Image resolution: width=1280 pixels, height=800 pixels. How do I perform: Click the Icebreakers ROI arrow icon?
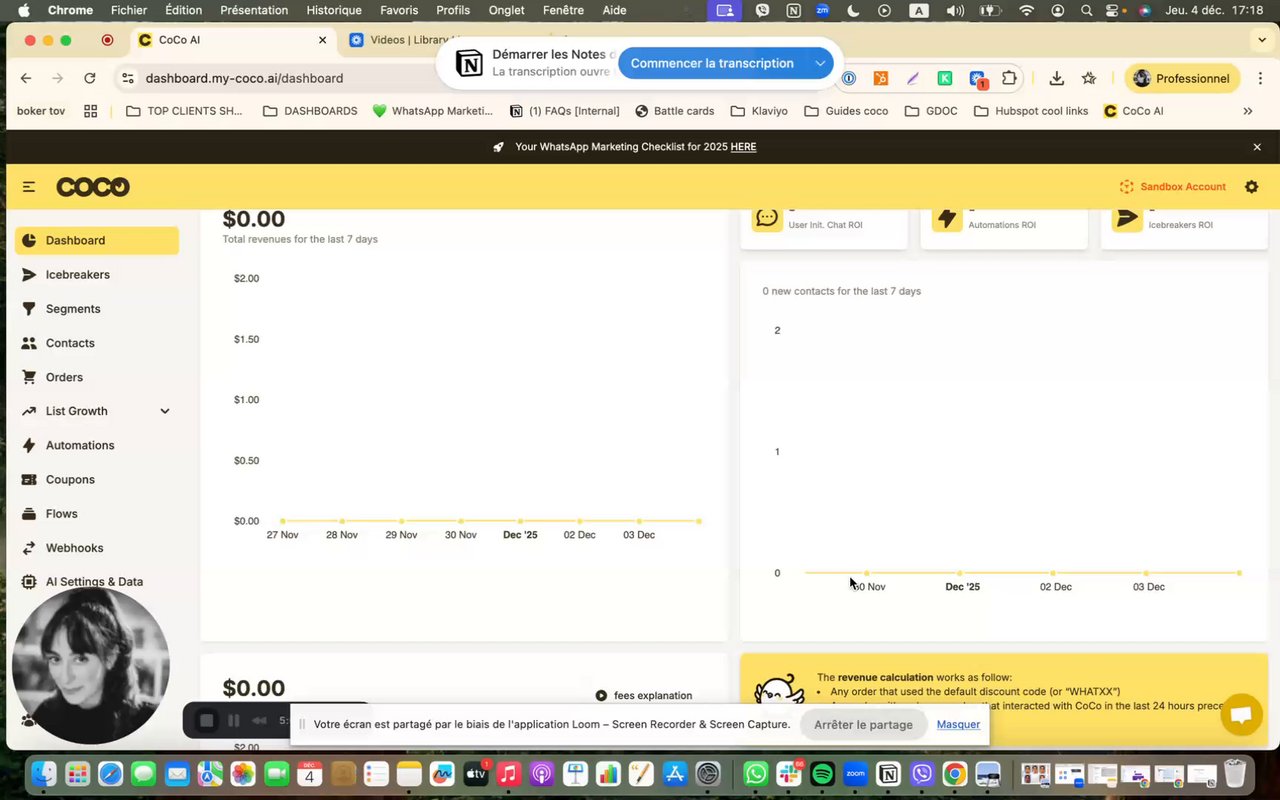tap(1127, 218)
